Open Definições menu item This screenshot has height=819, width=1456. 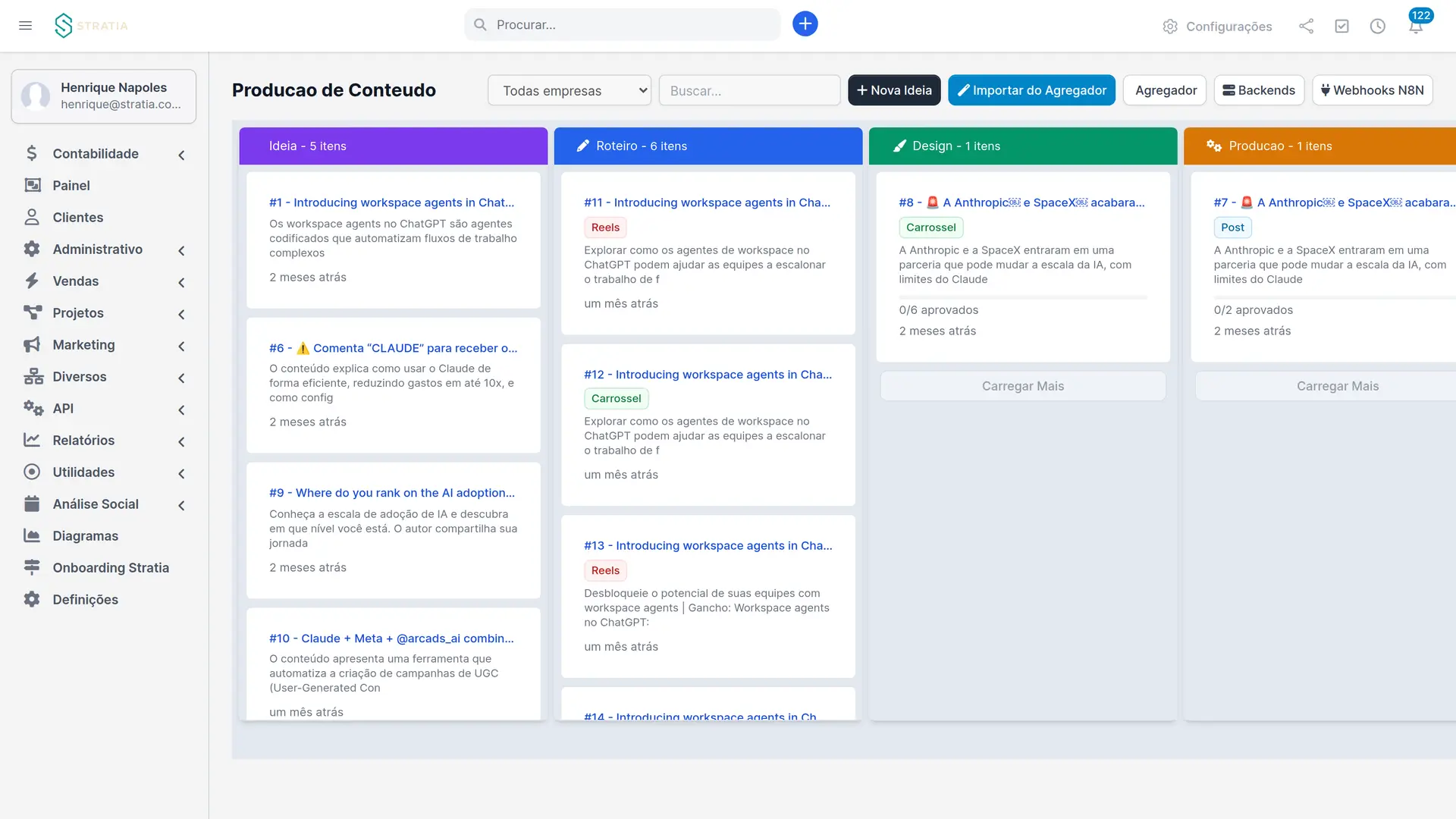pyautogui.click(x=104, y=600)
